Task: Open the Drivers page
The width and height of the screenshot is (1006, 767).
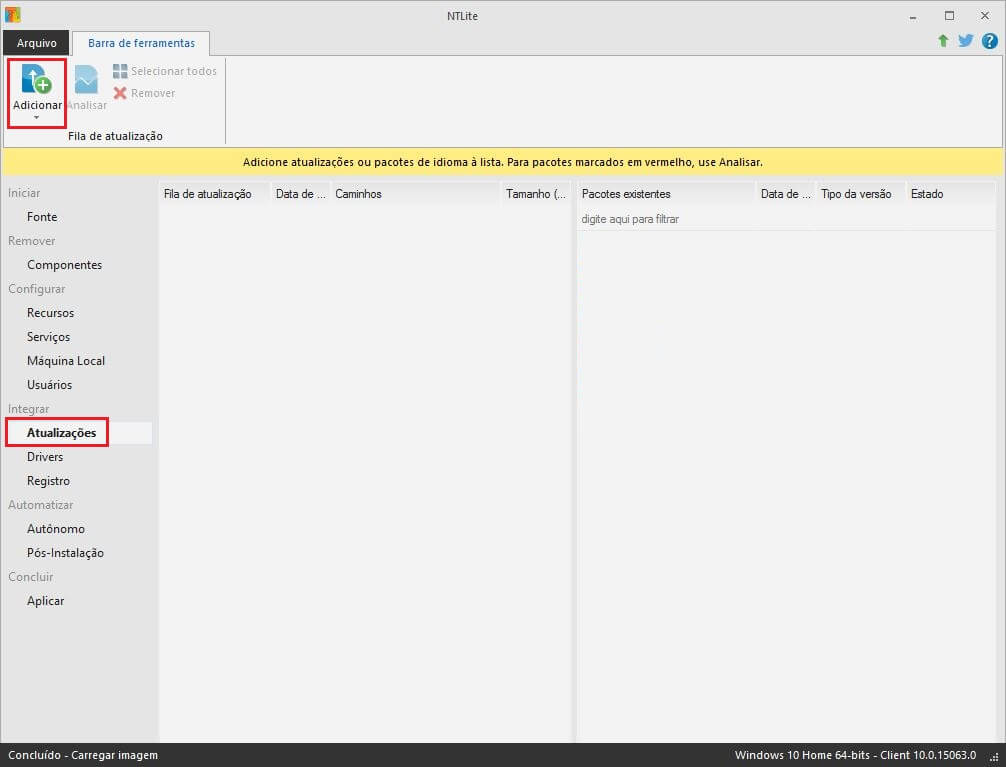Action: pyautogui.click(x=45, y=457)
